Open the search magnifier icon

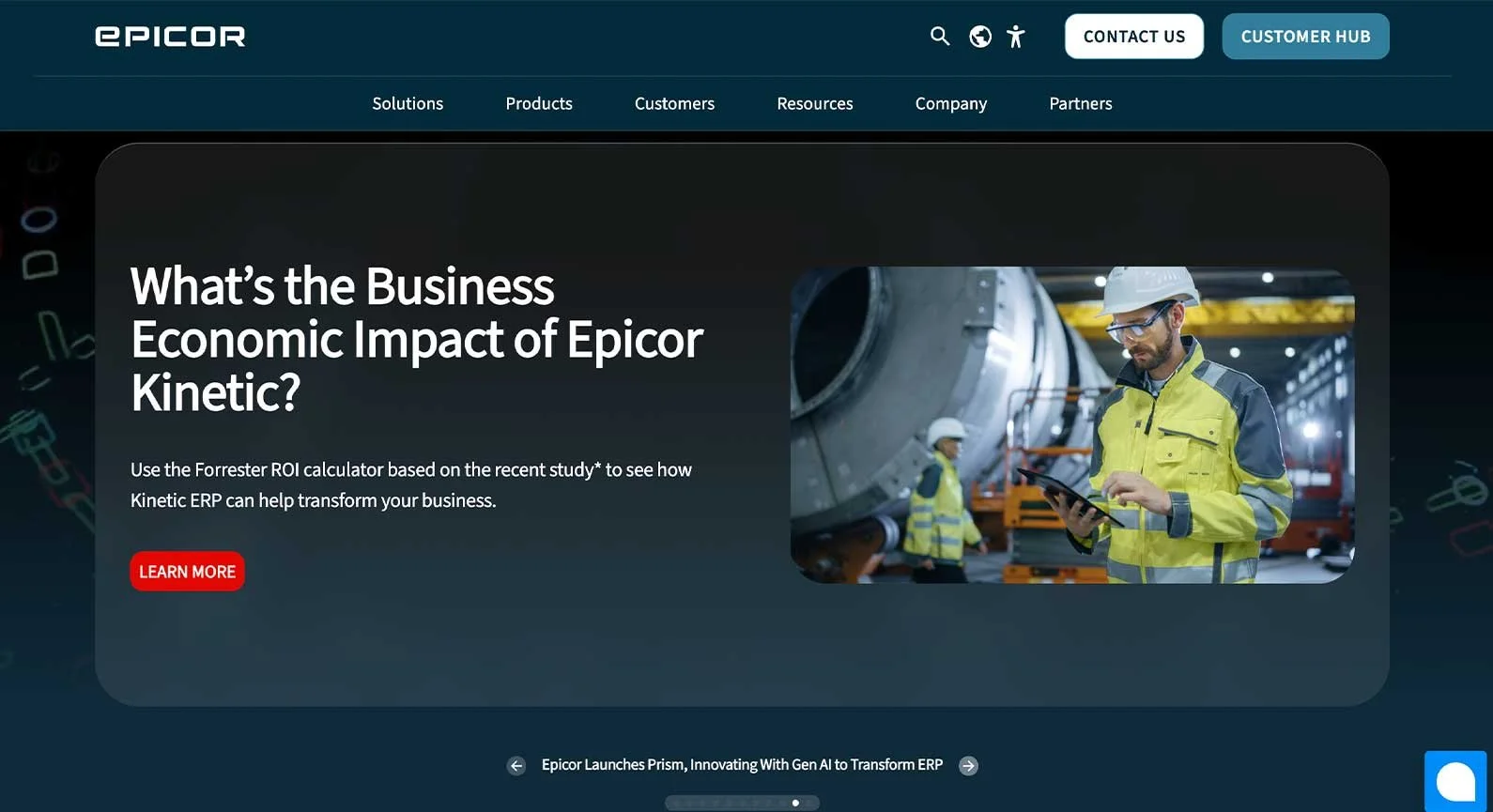point(940,37)
